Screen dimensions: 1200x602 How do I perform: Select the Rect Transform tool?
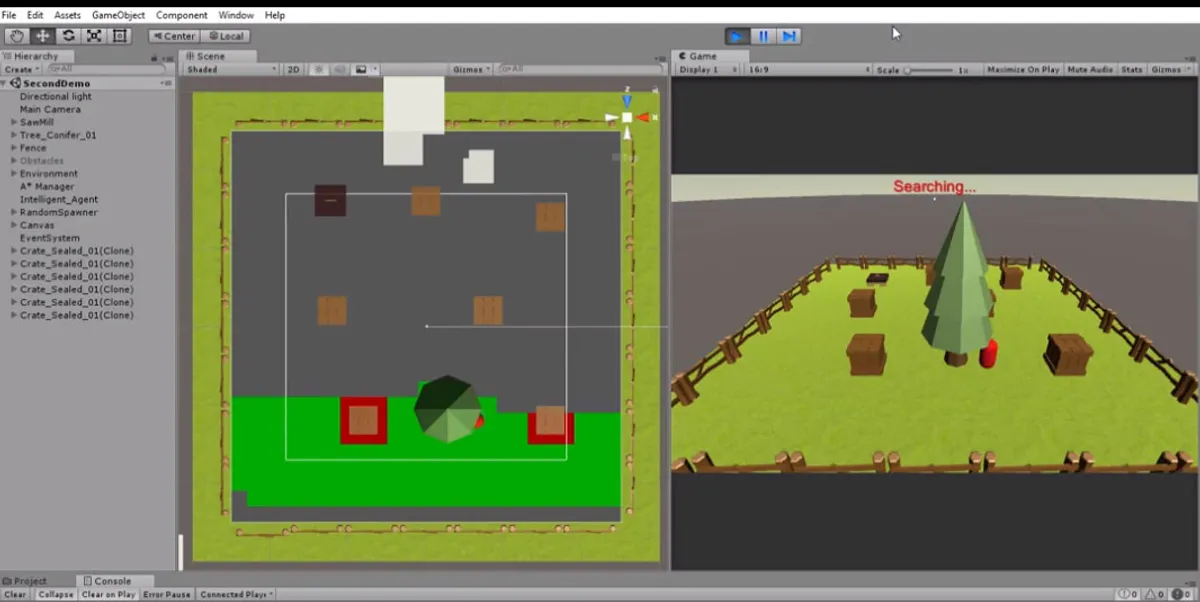tap(120, 36)
